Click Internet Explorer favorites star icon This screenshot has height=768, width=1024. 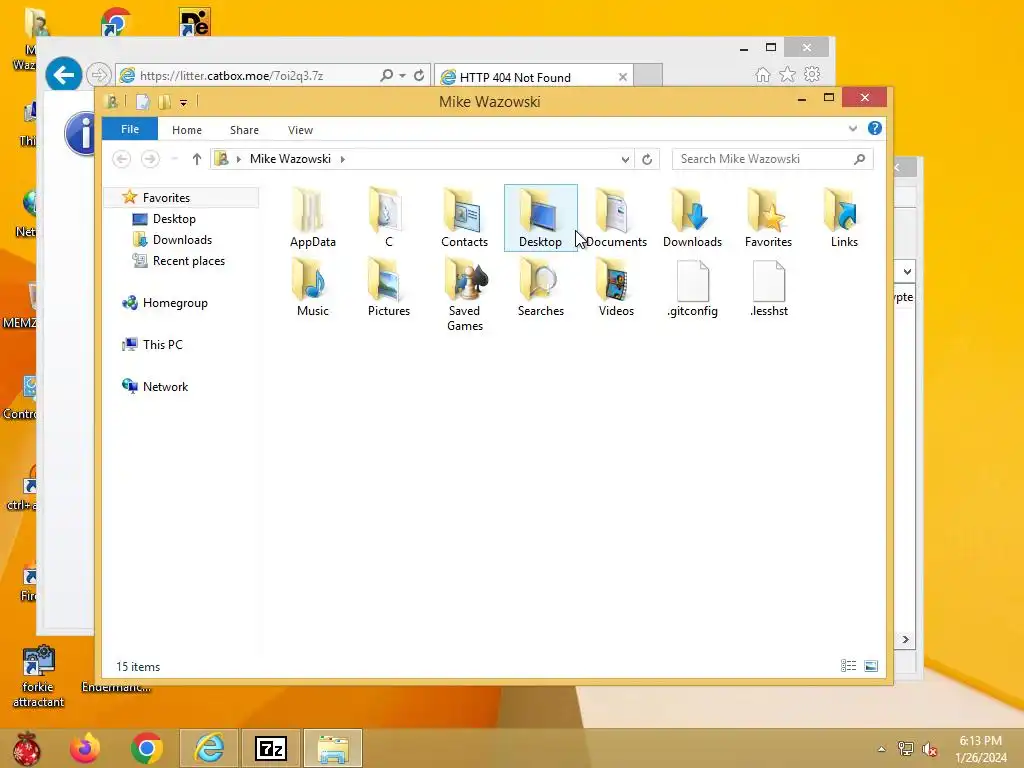pos(788,74)
